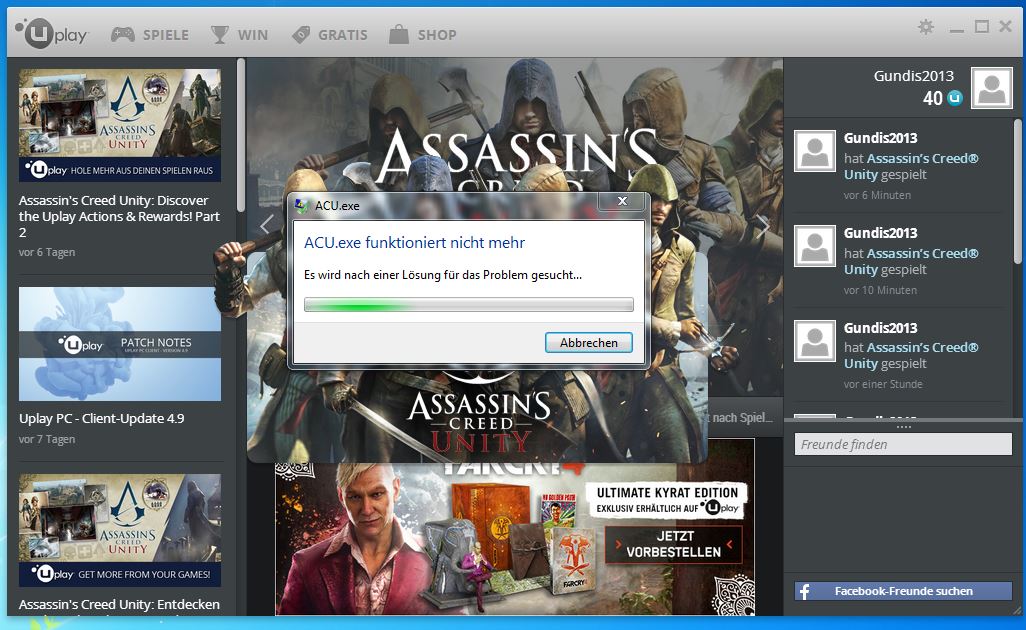Click 'vor 7 Tagen' timestamp in news
This screenshot has width=1026, height=630.
click(46, 440)
